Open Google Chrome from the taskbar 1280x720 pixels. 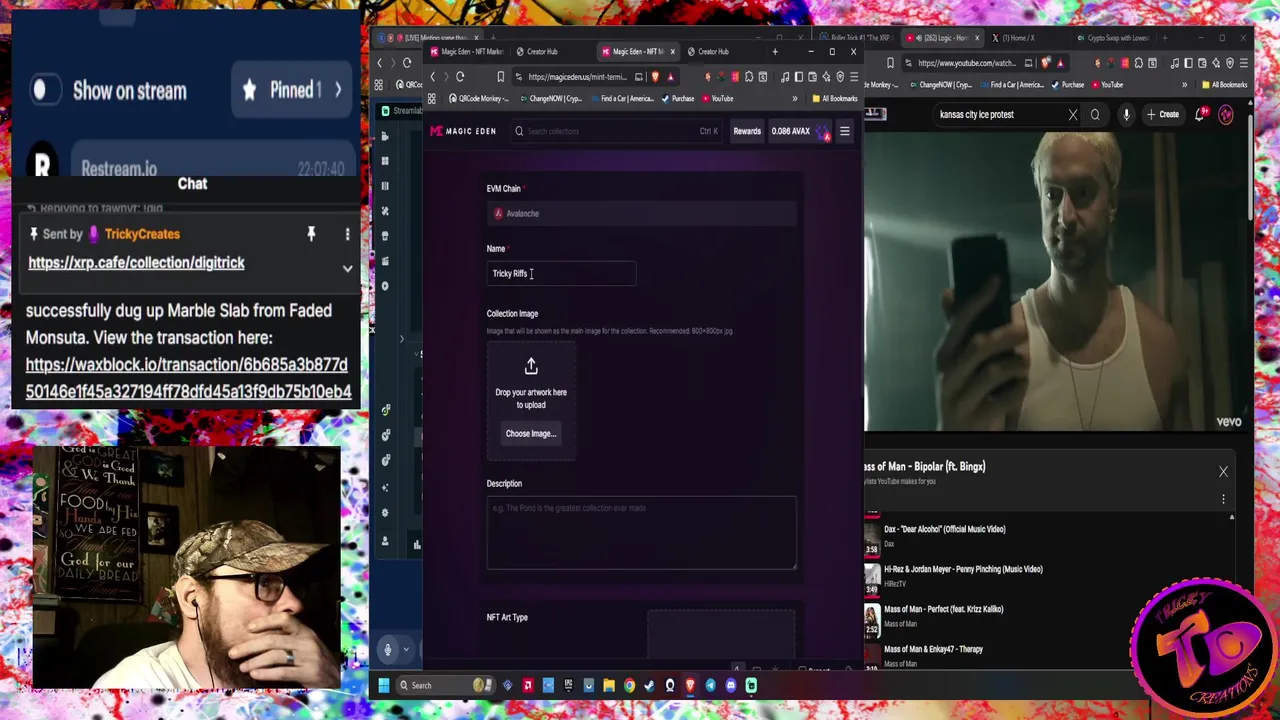(629, 685)
